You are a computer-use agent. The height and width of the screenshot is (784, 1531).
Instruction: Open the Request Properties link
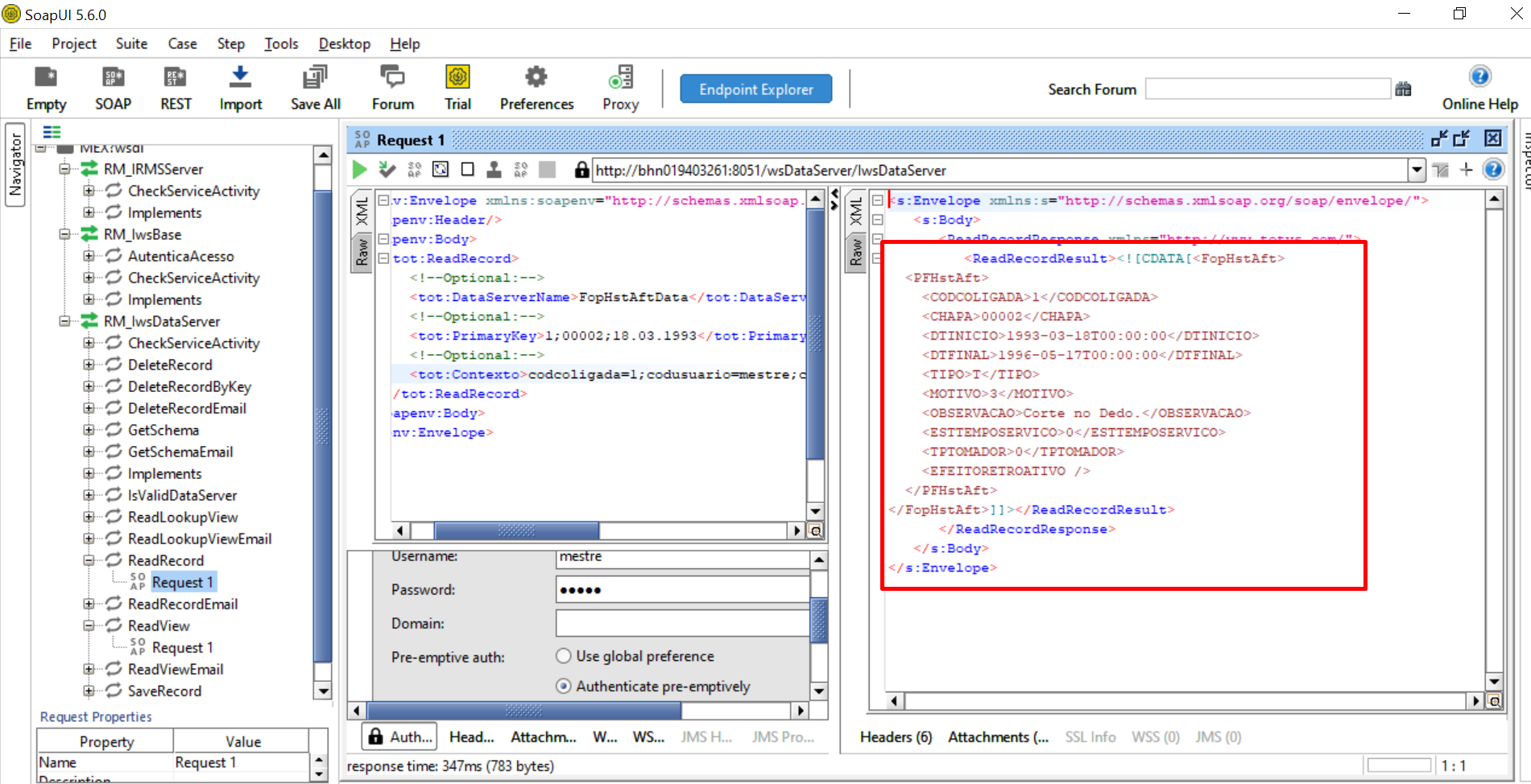tap(96, 716)
